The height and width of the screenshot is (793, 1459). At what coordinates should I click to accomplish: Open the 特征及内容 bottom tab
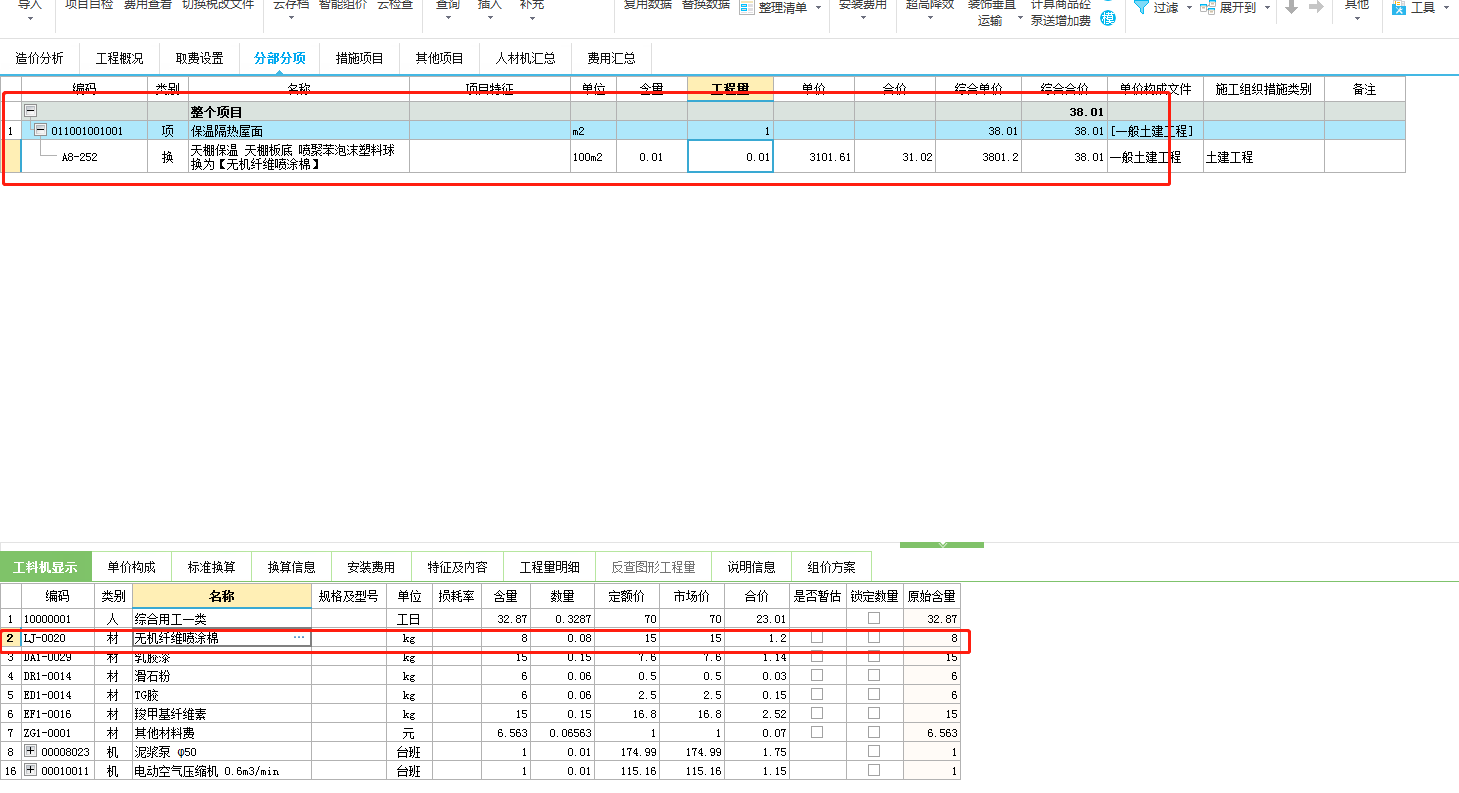[x=457, y=567]
